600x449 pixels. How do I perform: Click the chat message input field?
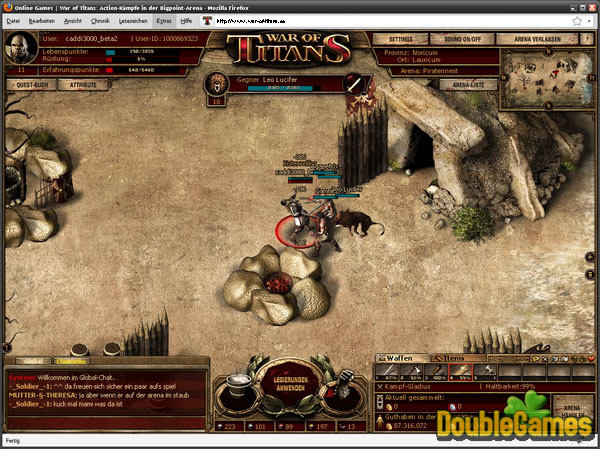[x=106, y=423]
